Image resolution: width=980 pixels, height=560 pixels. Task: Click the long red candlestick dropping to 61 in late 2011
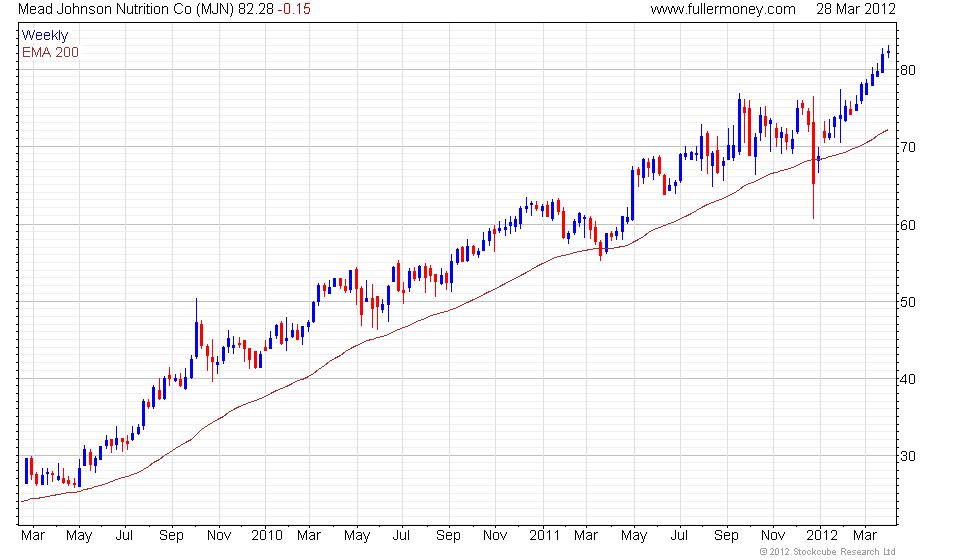813,156
